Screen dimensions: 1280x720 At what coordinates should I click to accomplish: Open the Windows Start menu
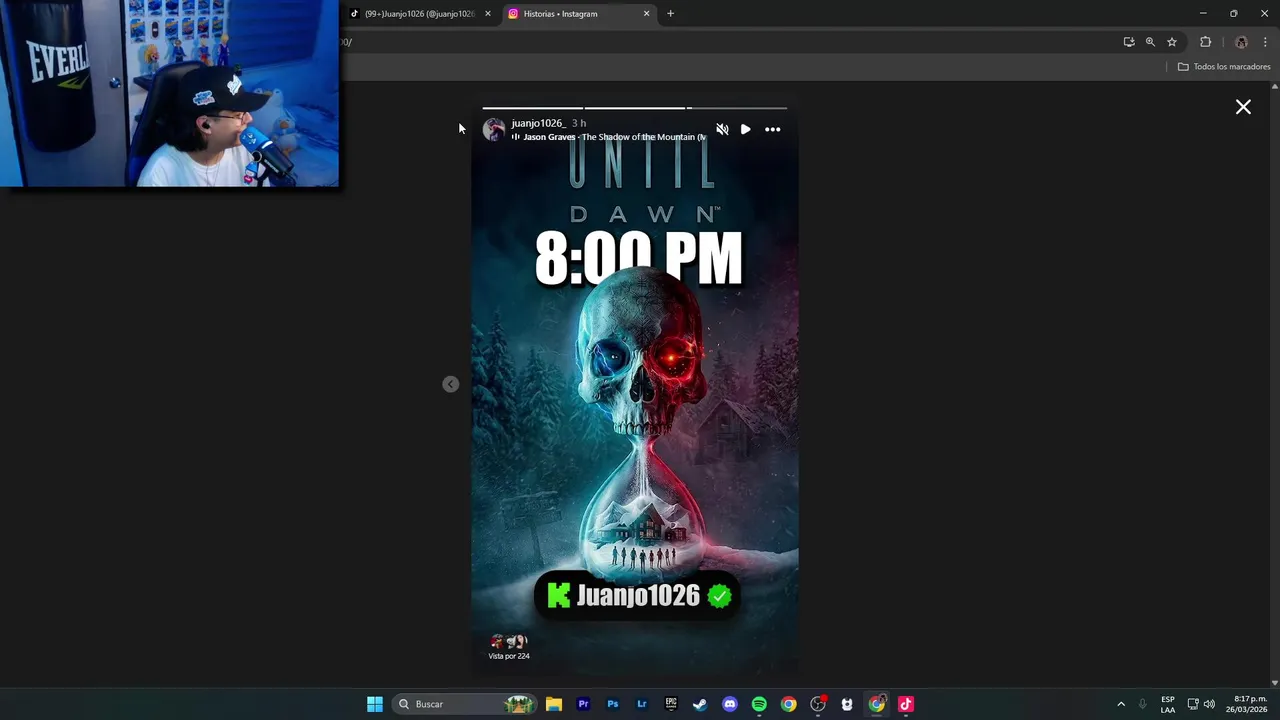click(x=375, y=704)
